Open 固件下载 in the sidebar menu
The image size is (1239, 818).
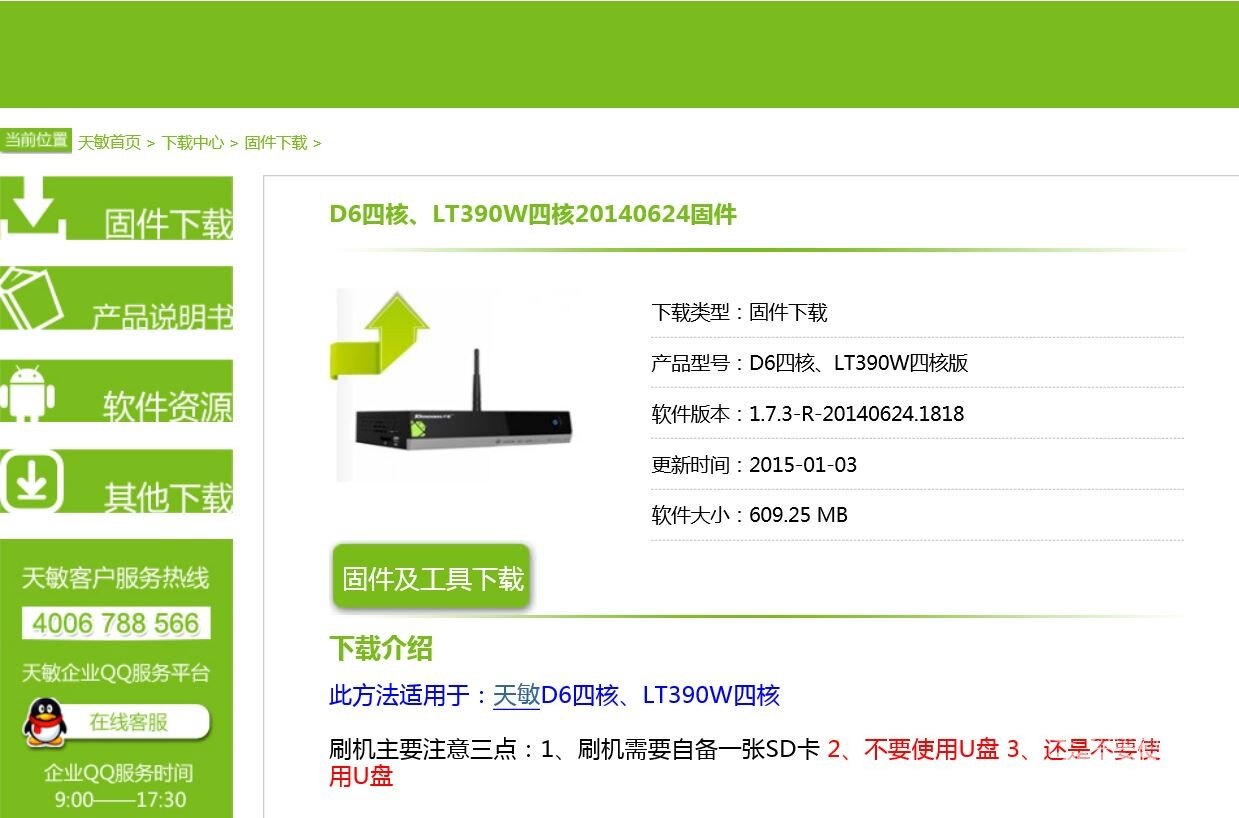tap(116, 209)
